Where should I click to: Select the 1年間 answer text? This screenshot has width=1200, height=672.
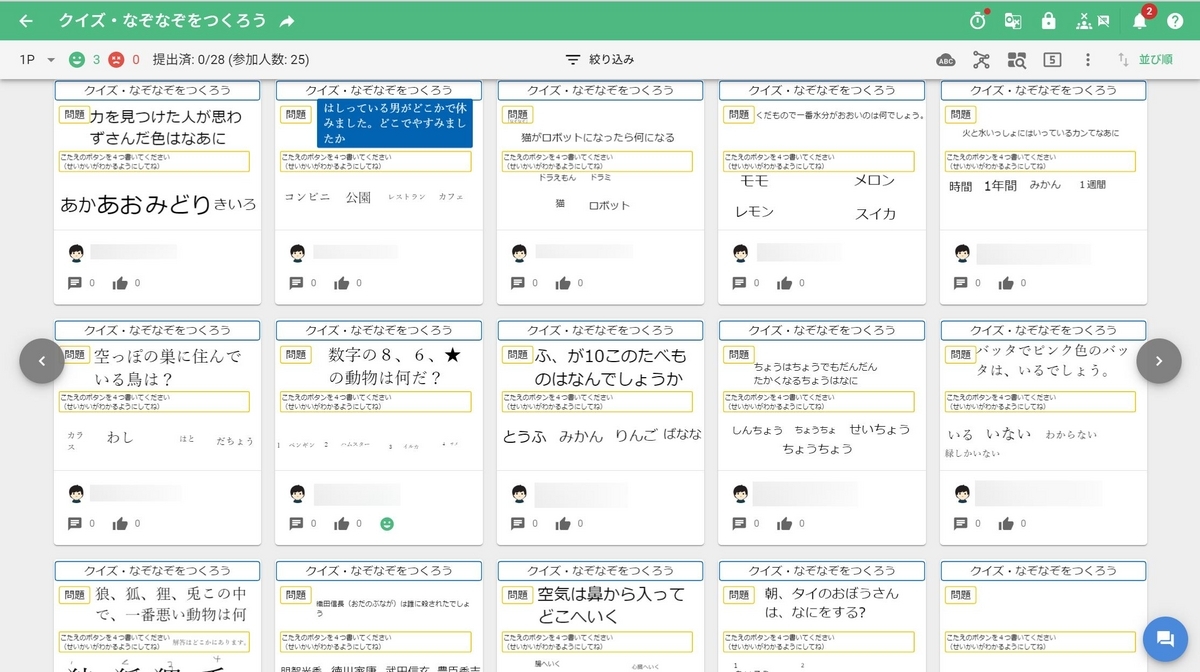pyautogui.click(x=1000, y=185)
